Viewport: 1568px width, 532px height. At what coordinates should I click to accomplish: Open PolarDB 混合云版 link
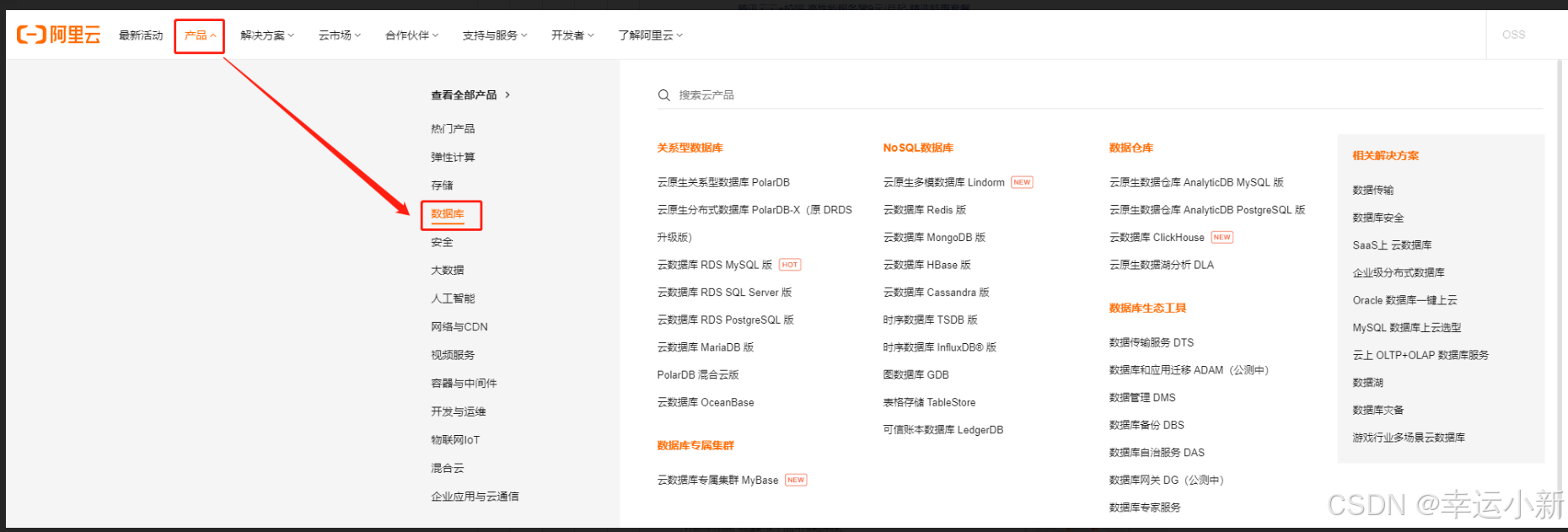[x=698, y=375]
